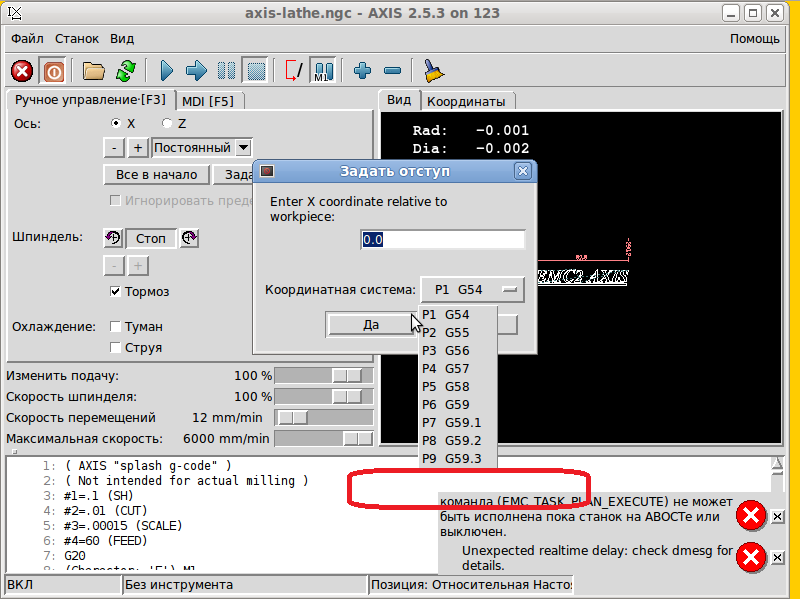The image size is (800, 600).
Task: Switch to the Координаты tab
Action: 466,102
